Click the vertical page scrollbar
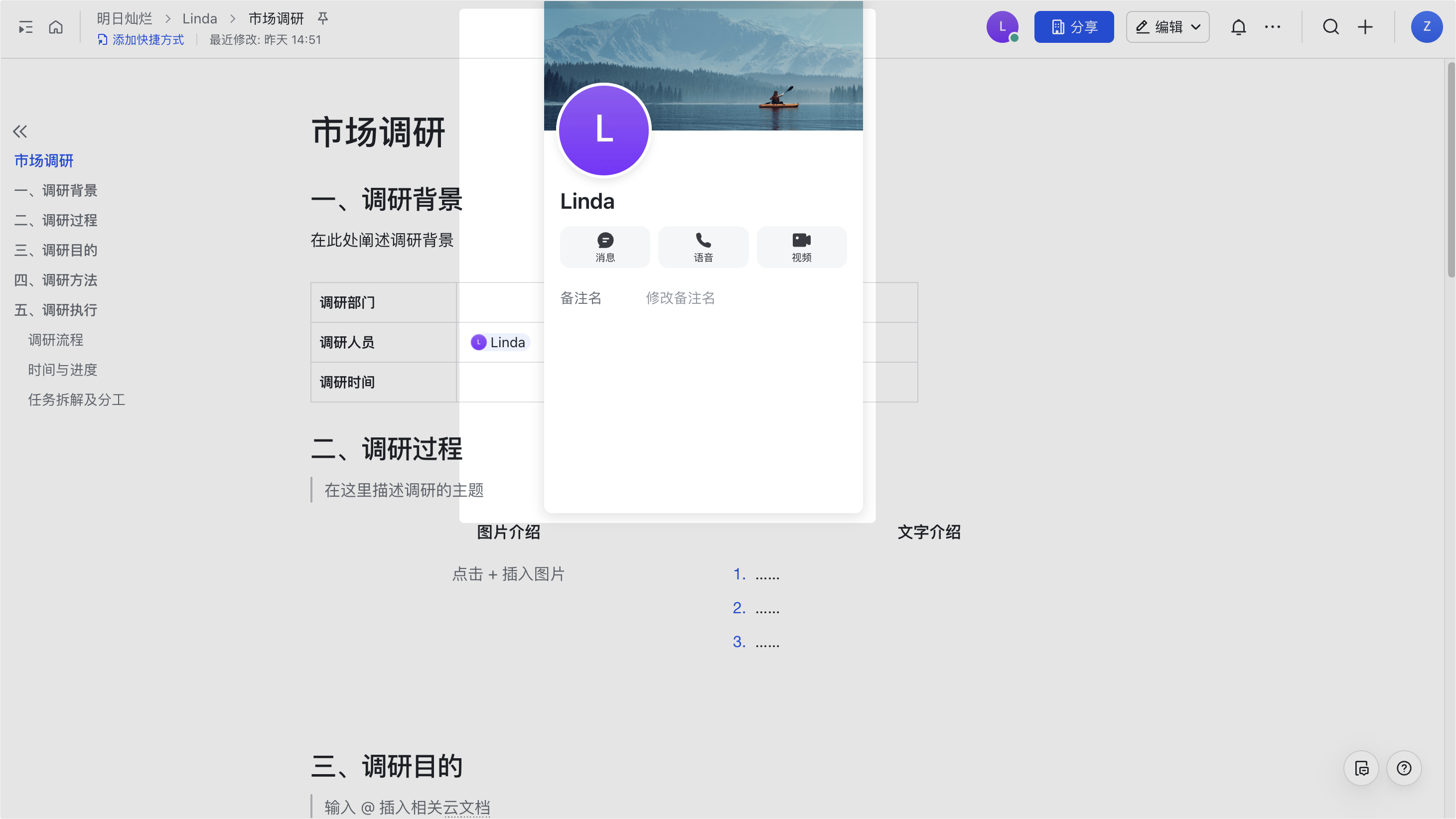 [x=1451, y=169]
